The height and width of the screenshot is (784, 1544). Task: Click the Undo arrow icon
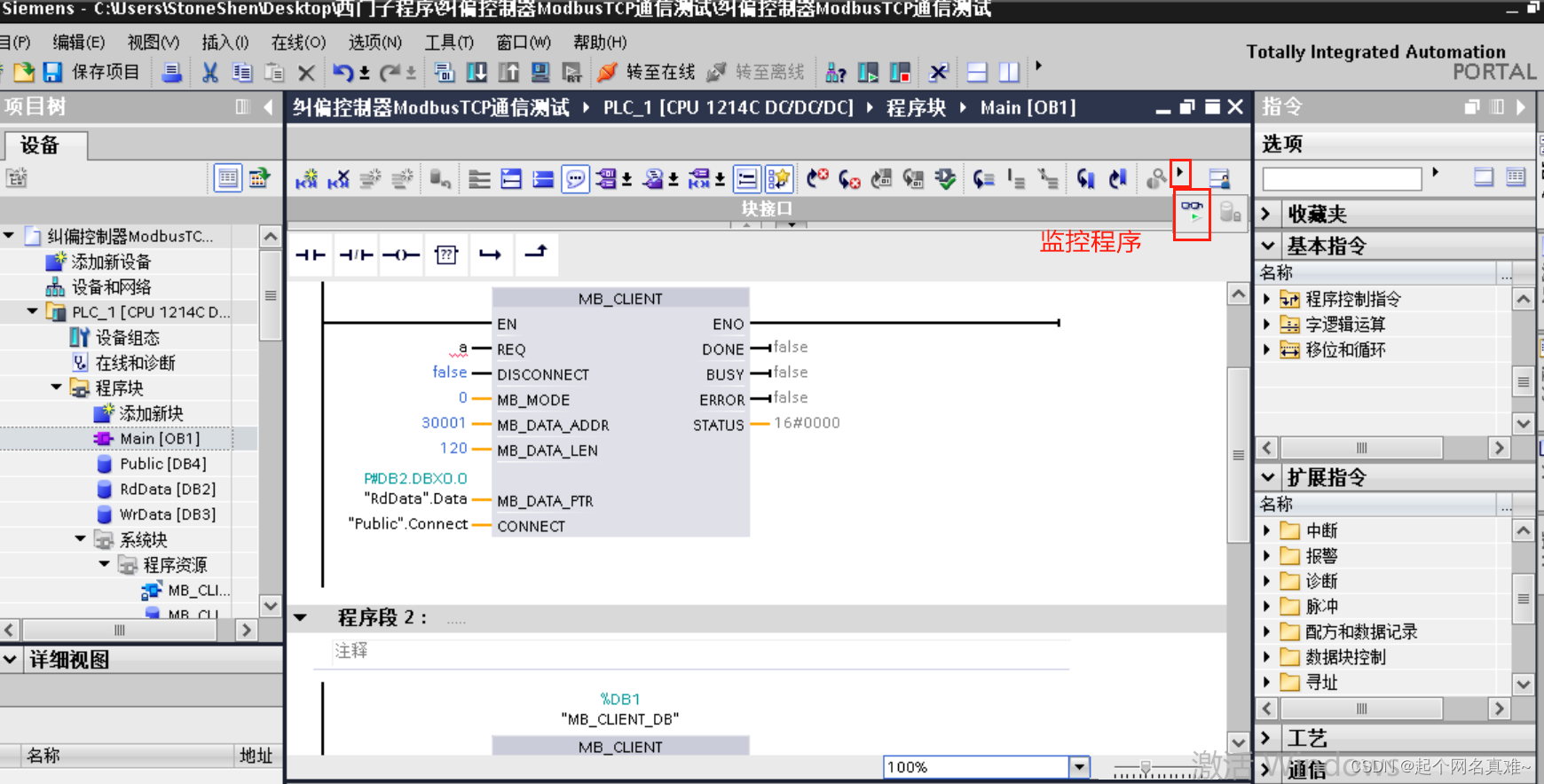[343, 73]
